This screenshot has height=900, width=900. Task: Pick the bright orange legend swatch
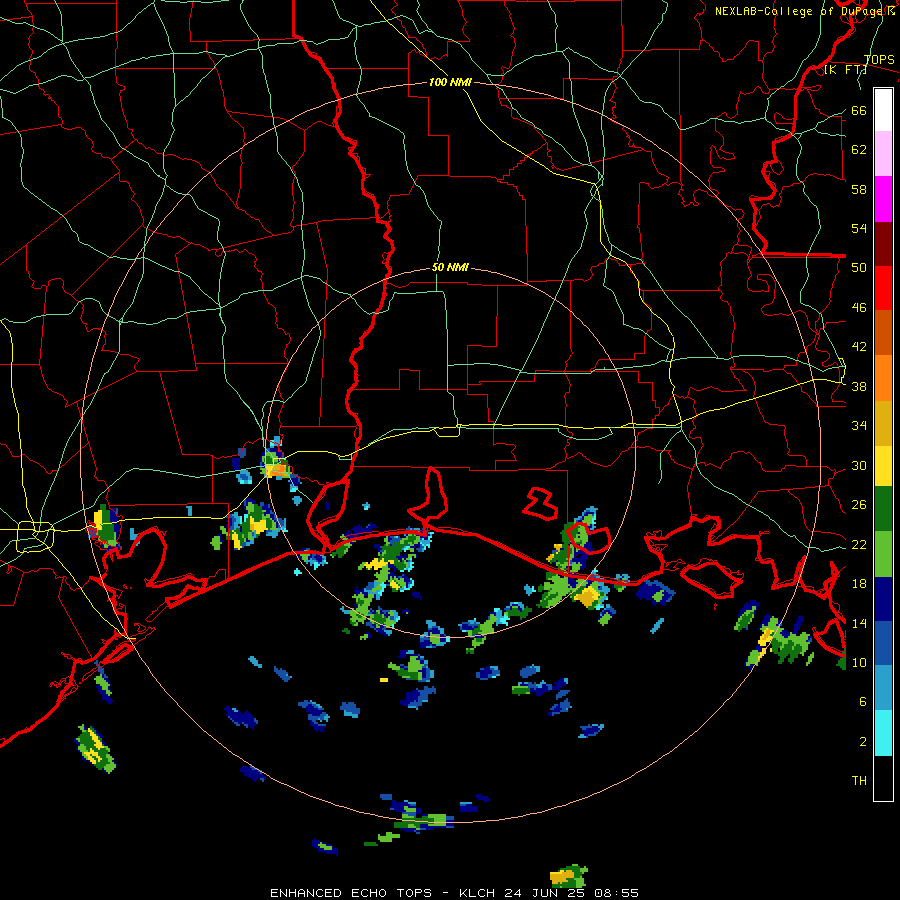pyautogui.click(x=883, y=378)
